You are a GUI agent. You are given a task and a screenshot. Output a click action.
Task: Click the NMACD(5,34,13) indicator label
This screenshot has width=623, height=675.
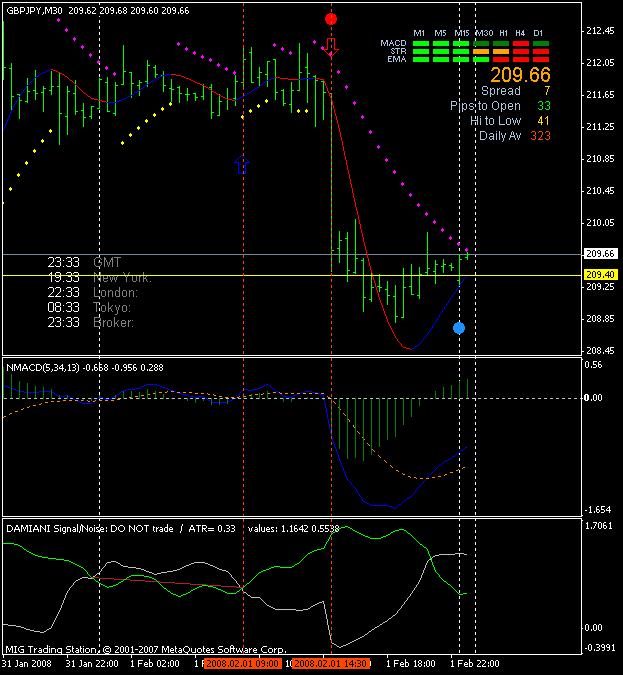43,368
